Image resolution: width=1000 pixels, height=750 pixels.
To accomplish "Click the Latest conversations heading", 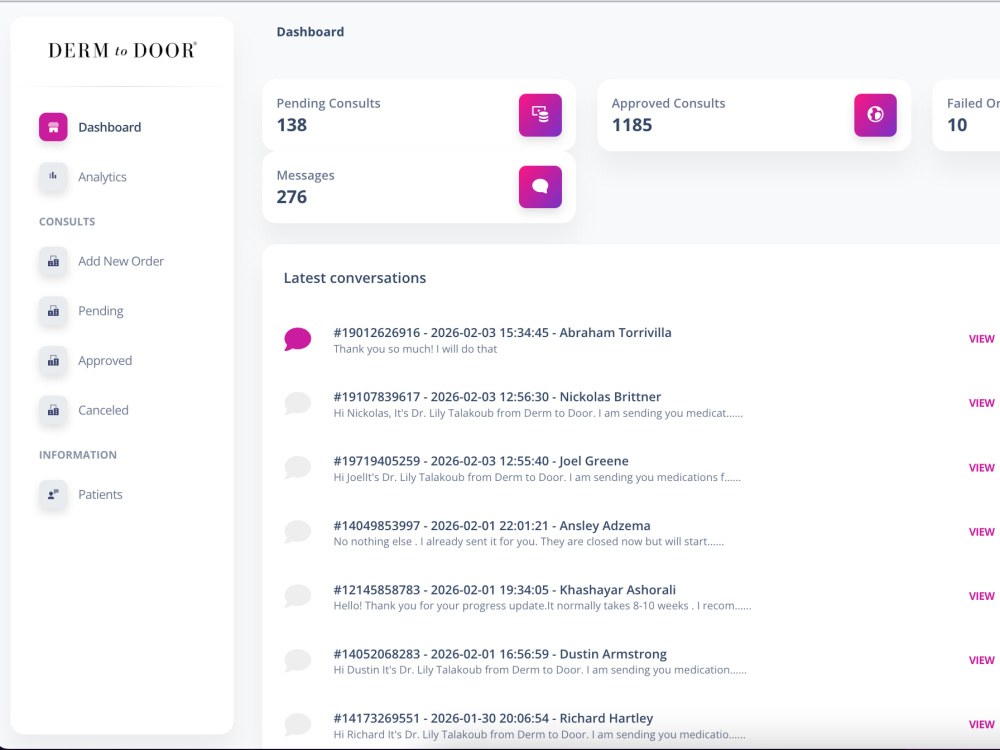I will click(355, 278).
